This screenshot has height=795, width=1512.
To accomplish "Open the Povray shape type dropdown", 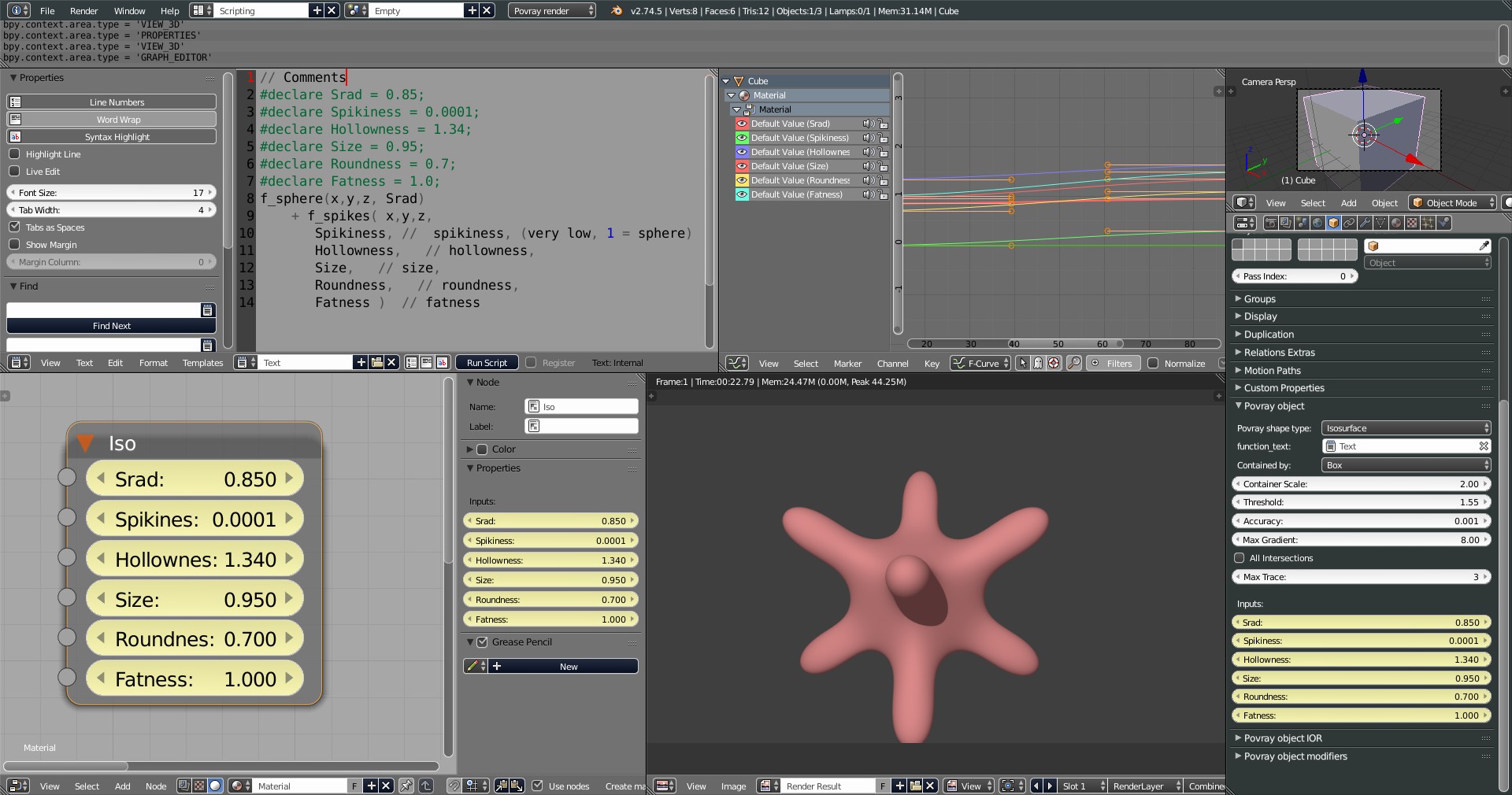I will point(1406,428).
